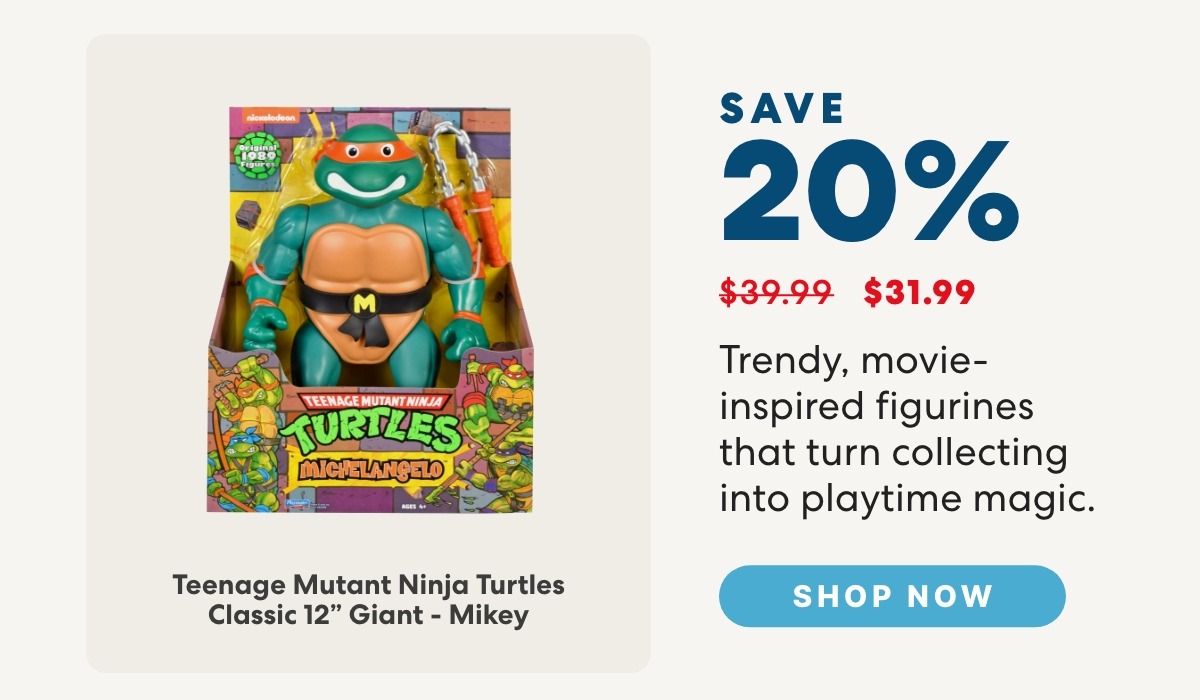The height and width of the screenshot is (700, 1200).
Task: Click the red $31.99 sale price
Action: (919, 291)
